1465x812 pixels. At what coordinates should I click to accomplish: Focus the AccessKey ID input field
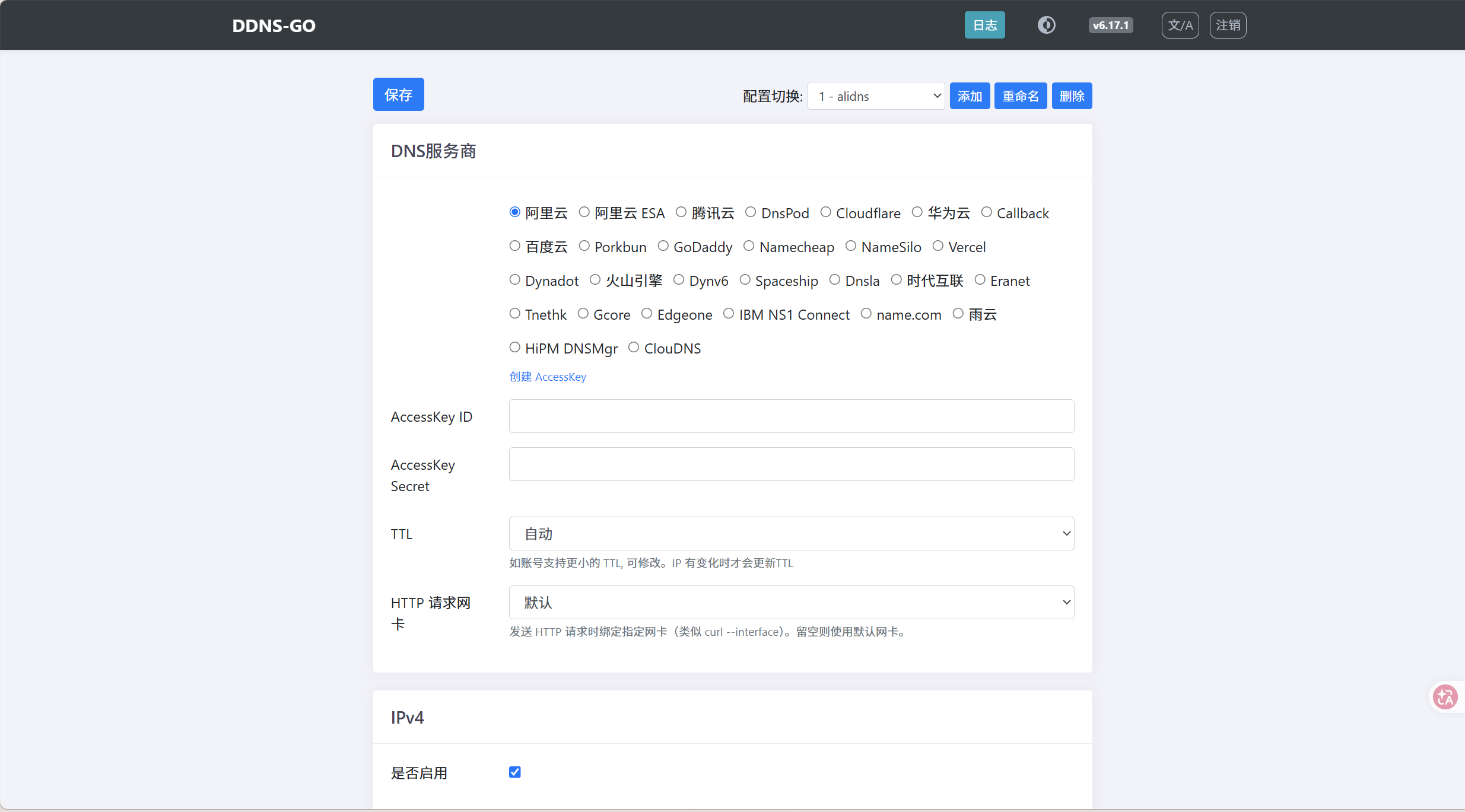[x=792, y=416]
